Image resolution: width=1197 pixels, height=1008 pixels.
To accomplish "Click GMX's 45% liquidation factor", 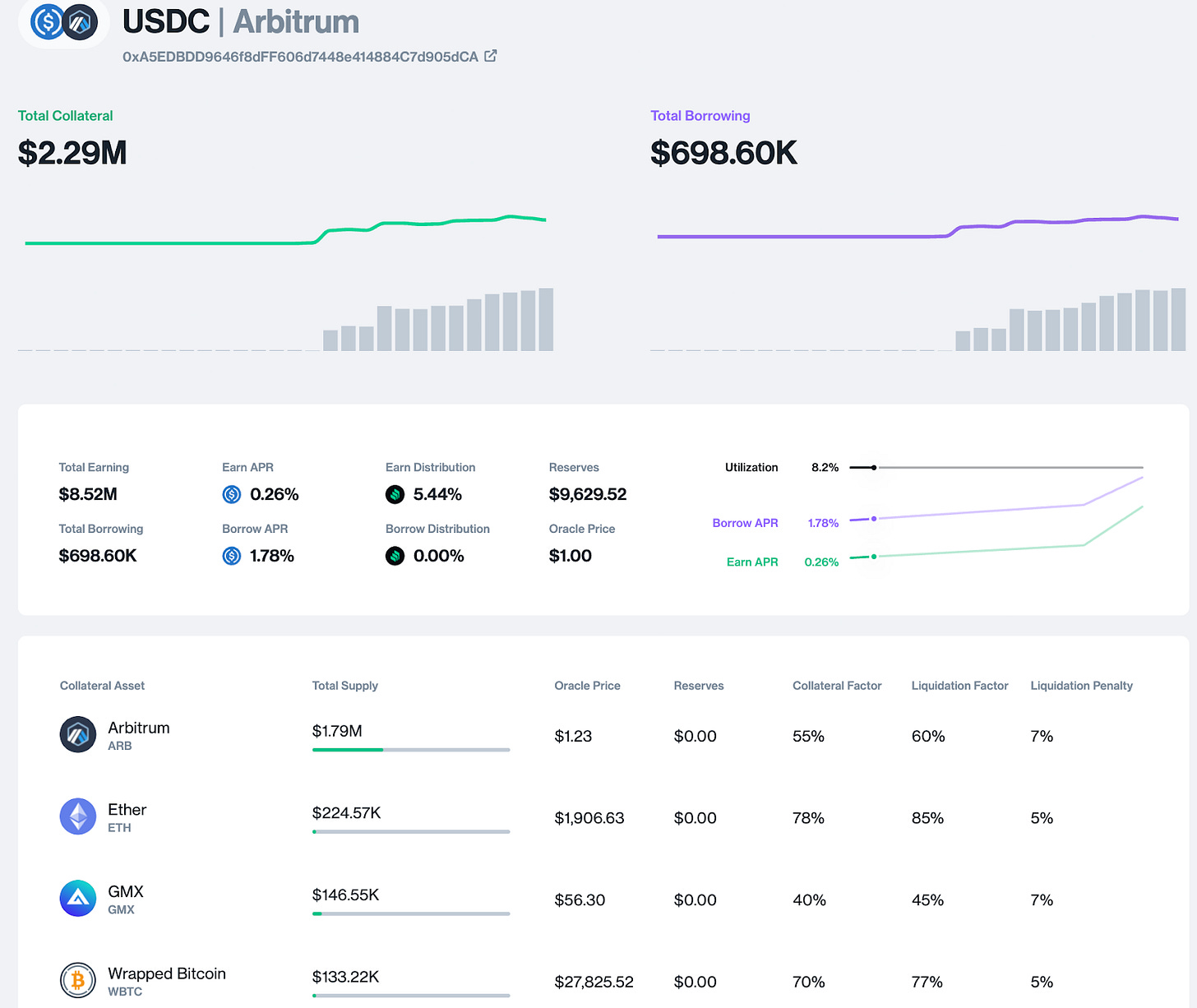I will click(x=927, y=900).
